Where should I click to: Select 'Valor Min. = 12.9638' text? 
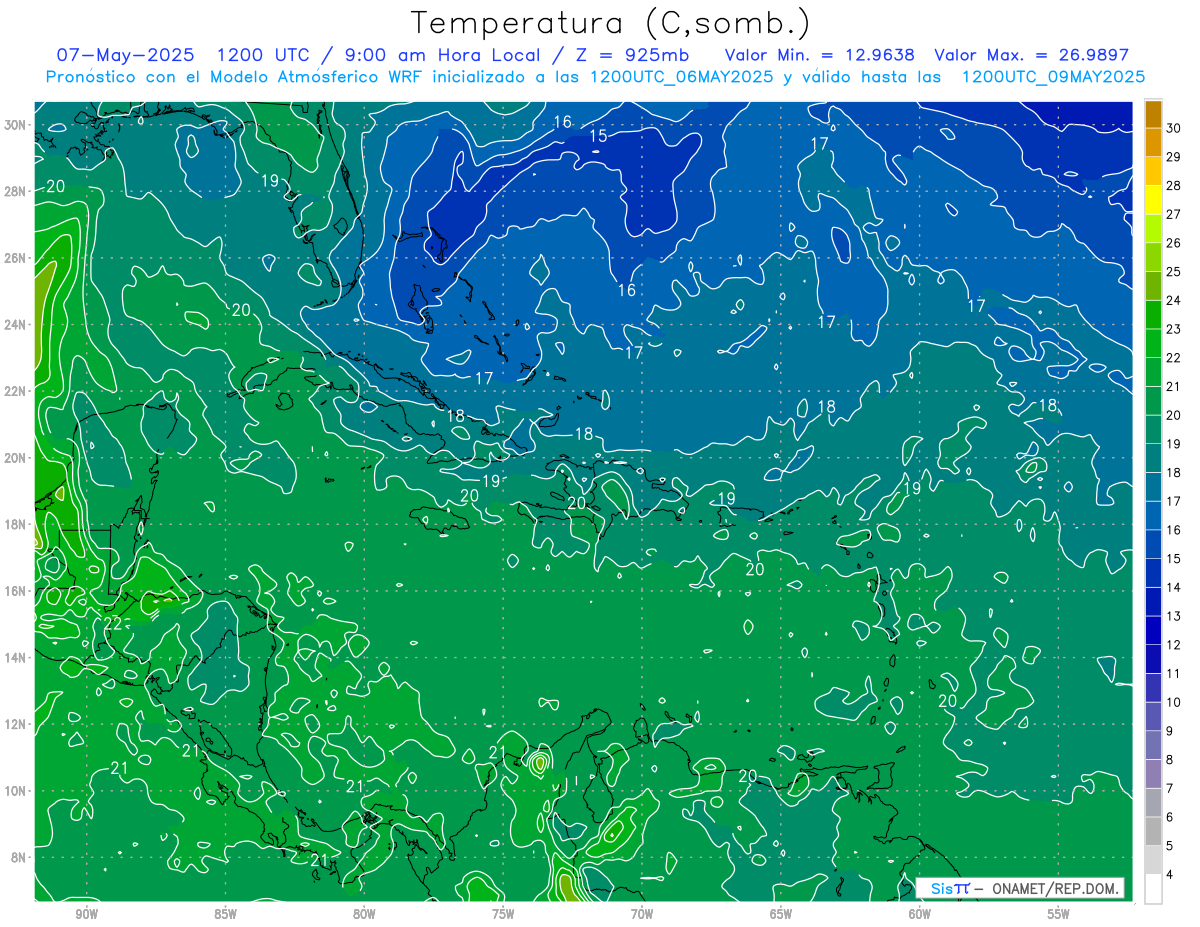coord(819,55)
